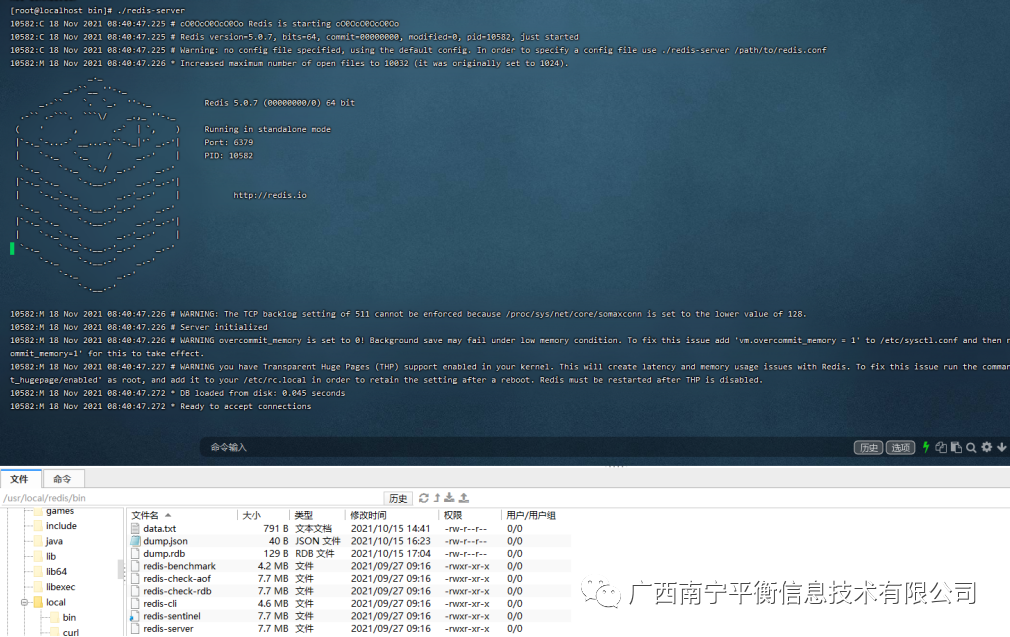Click the curl folder icon in tree
The height and width of the screenshot is (637, 1010).
click(55, 632)
